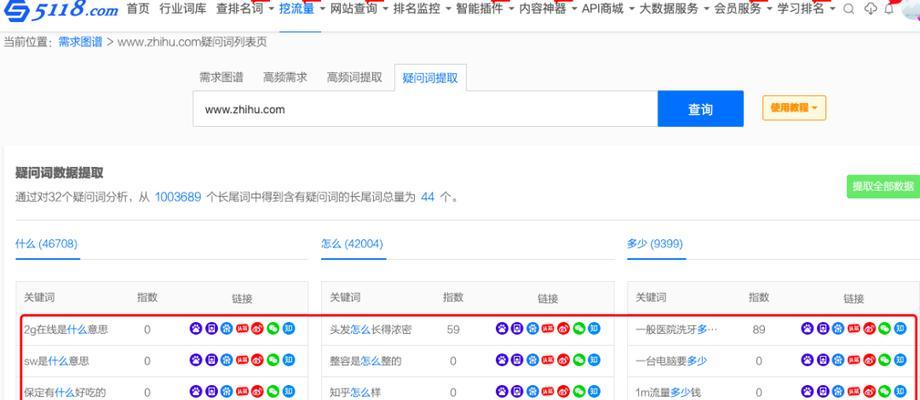This screenshot has width=920, height=400.
Task: Open Baidu paw icon for 知乎怎么样
Action: pos(502,391)
